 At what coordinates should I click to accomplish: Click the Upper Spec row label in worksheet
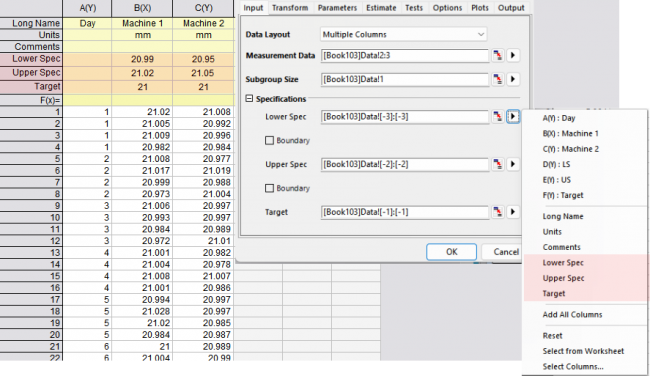pos(31,73)
